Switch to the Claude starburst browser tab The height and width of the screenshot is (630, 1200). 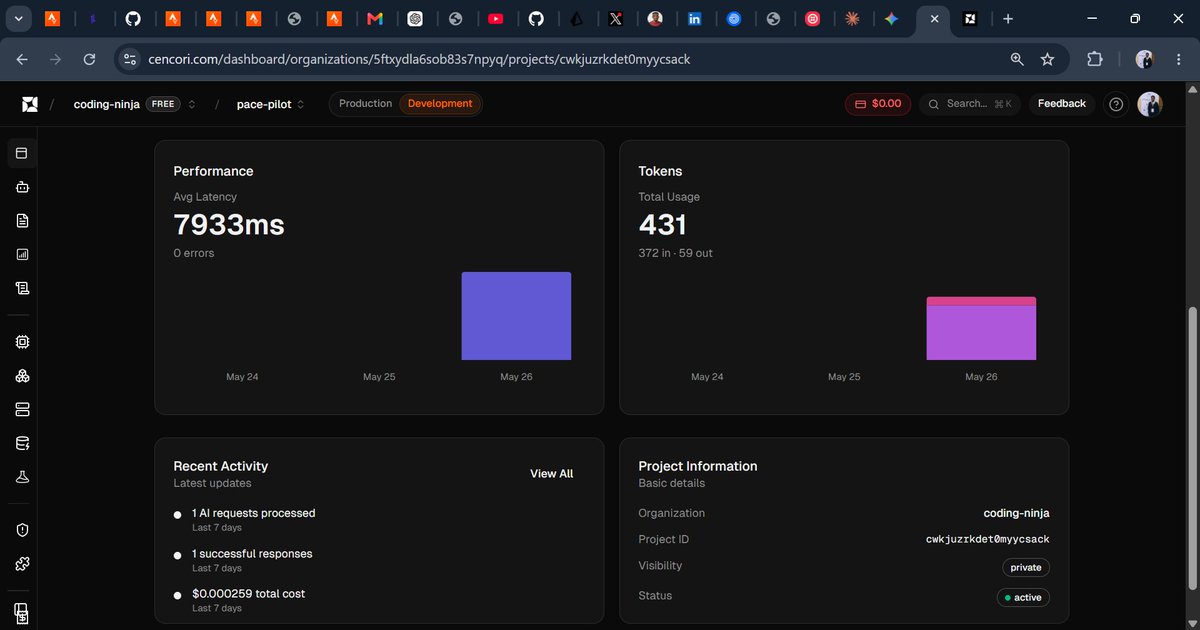tap(852, 18)
